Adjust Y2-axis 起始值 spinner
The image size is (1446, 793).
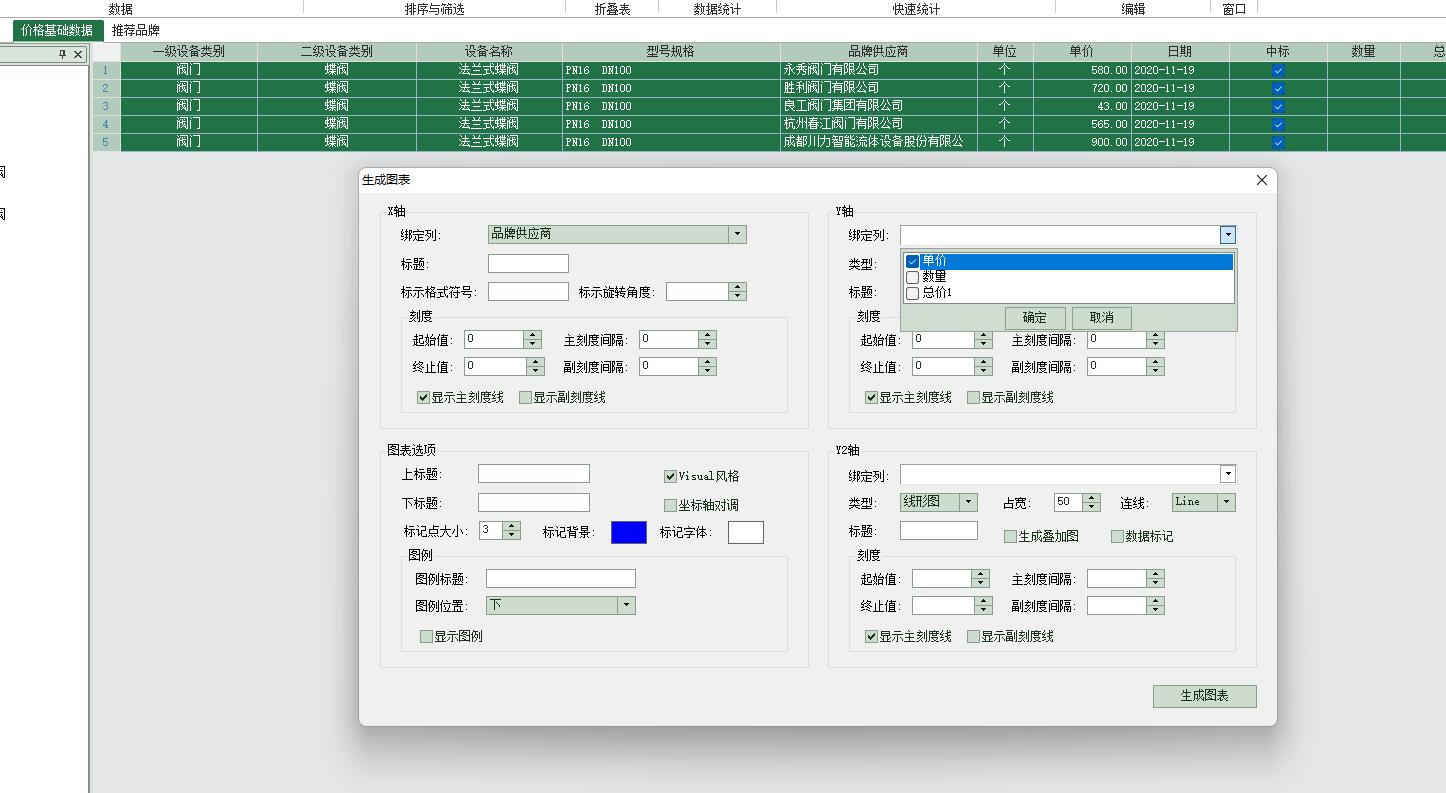(x=981, y=579)
